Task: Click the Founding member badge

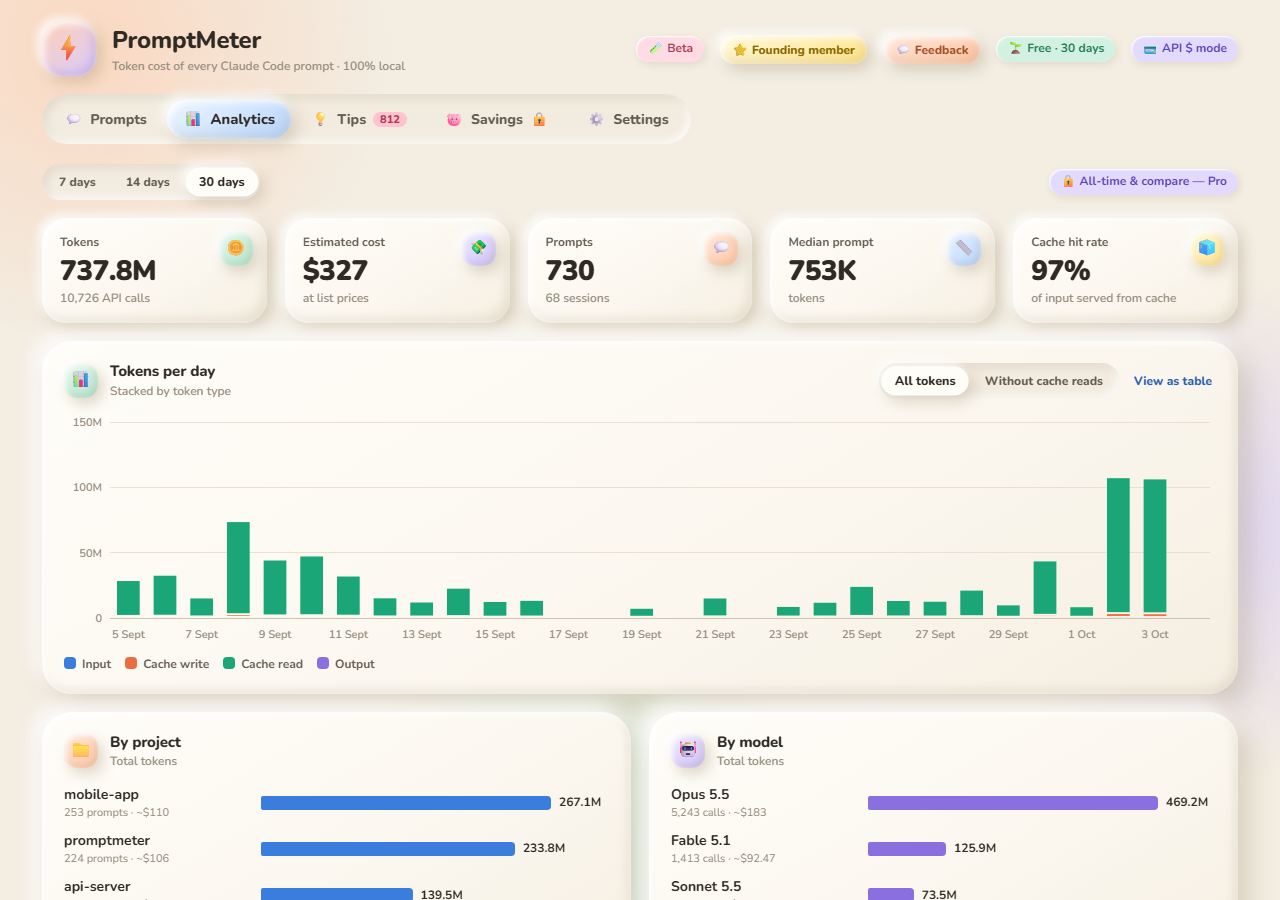Action: [x=794, y=50]
